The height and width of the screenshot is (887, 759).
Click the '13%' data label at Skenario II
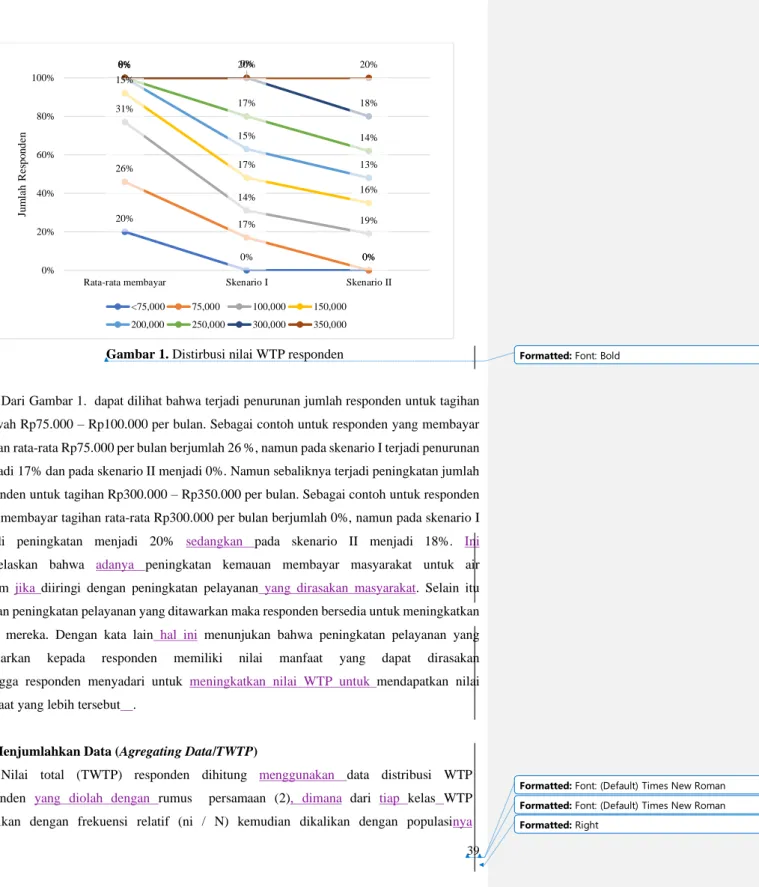pyautogui.click(x=369, y=165)
